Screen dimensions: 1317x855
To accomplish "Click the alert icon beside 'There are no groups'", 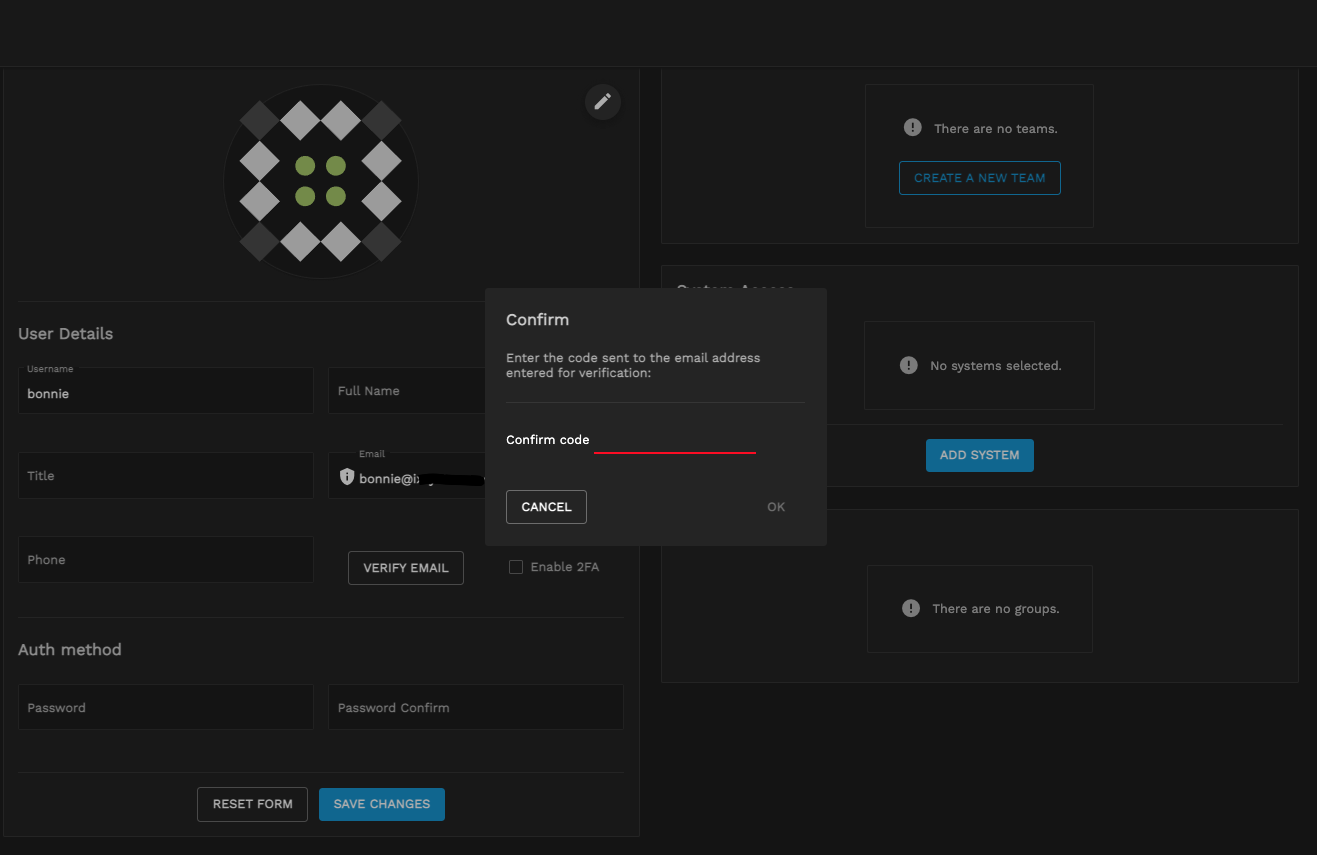I will pos(910,608).
